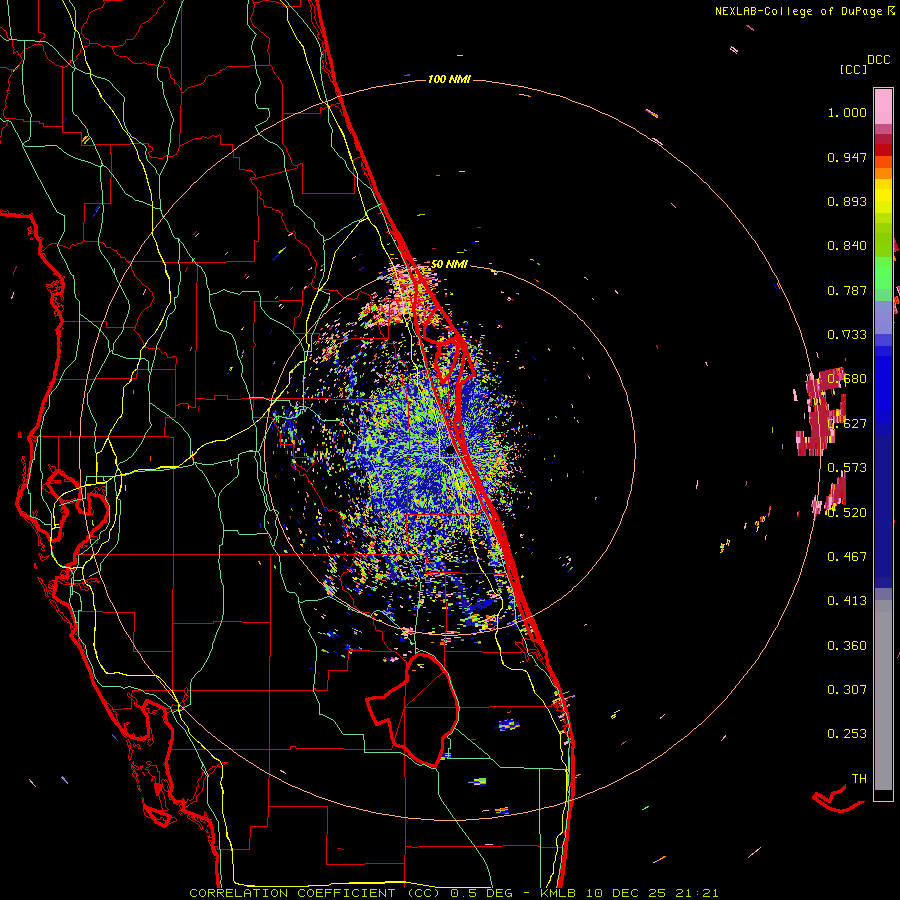The height and width of the screenshot is (900, 900).
Task: Click the "10 DEC 25" date in the caption
Action: click(x=626, y=893)
